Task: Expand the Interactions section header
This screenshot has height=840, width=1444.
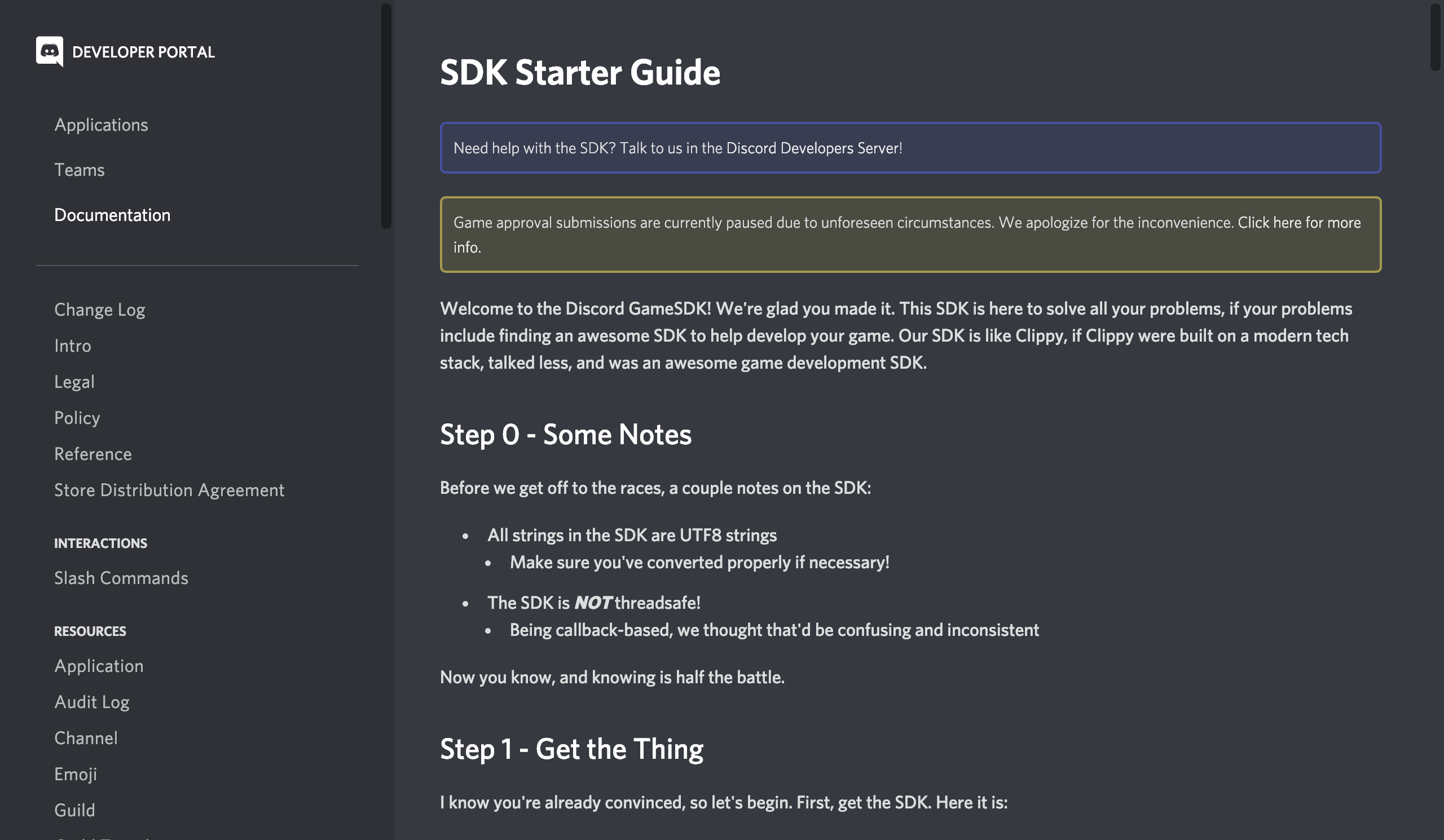Action: pos(100,543)
